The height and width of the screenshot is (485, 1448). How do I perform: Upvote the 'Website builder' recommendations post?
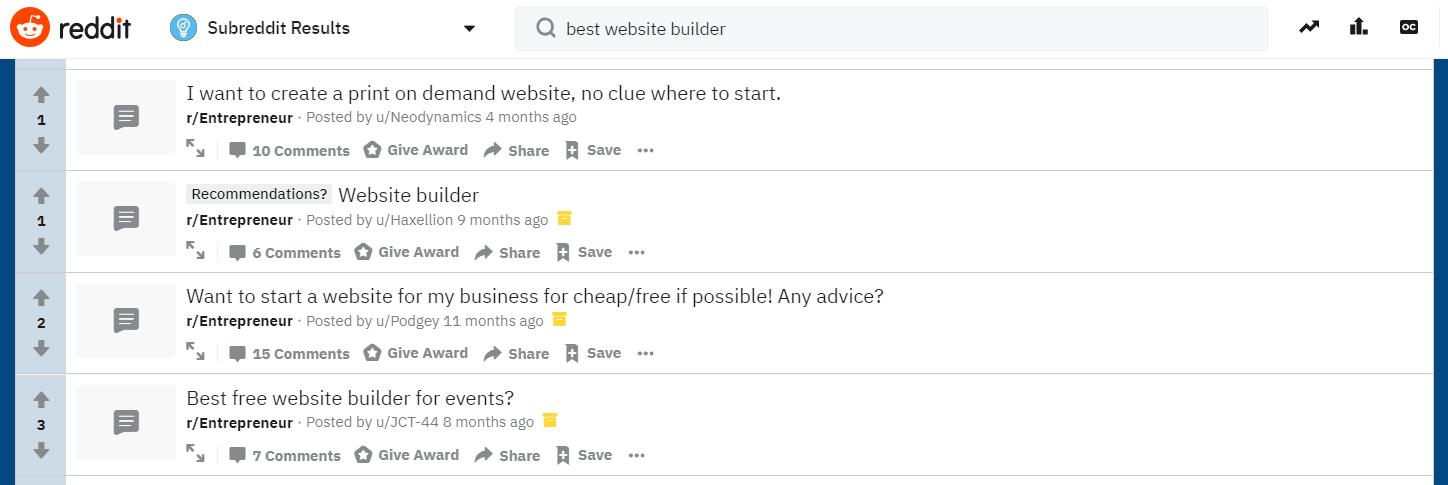(x=41, y=197)
